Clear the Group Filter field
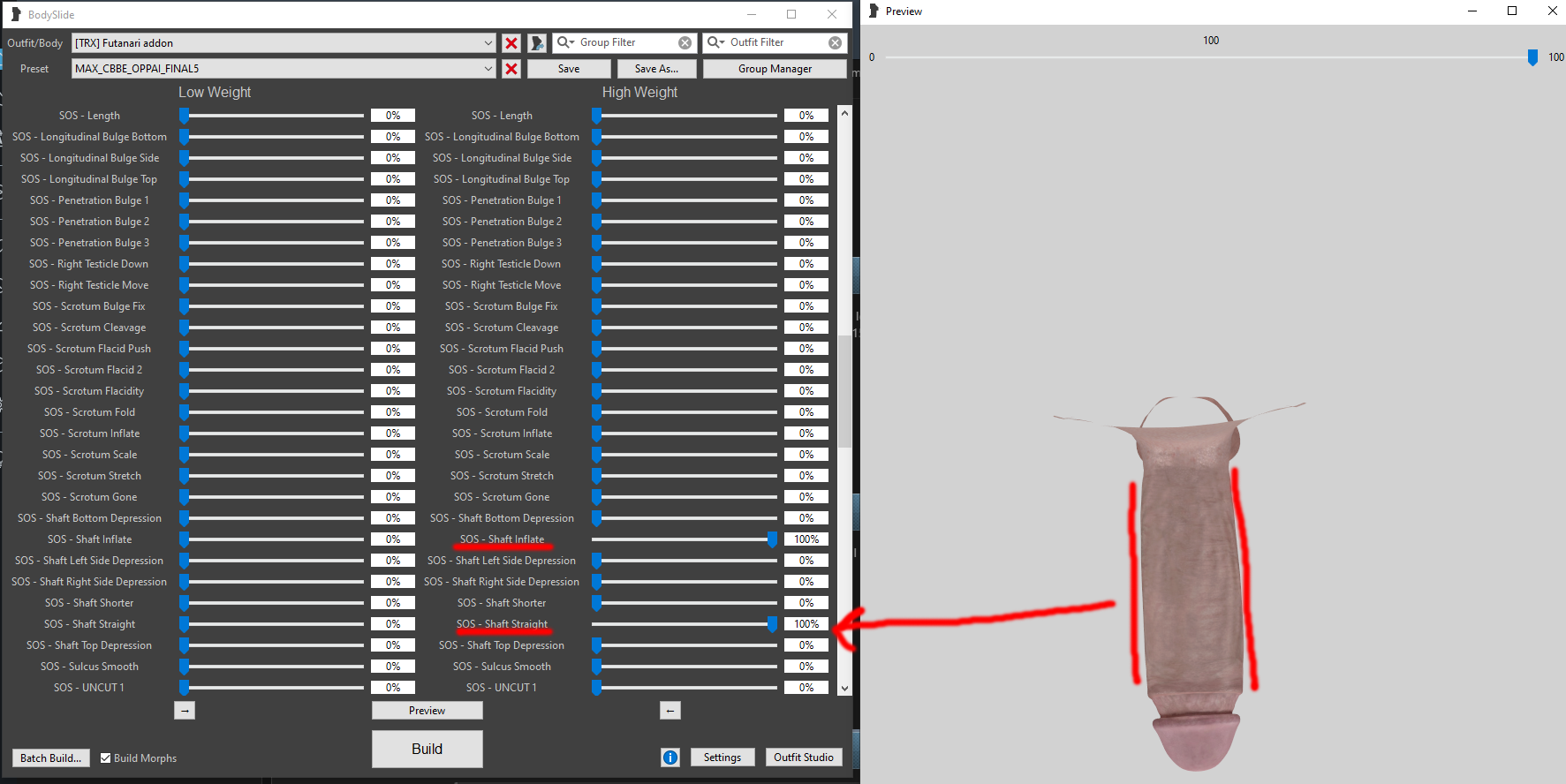Viewport: 1566px width, 784px height. (685, 42)
